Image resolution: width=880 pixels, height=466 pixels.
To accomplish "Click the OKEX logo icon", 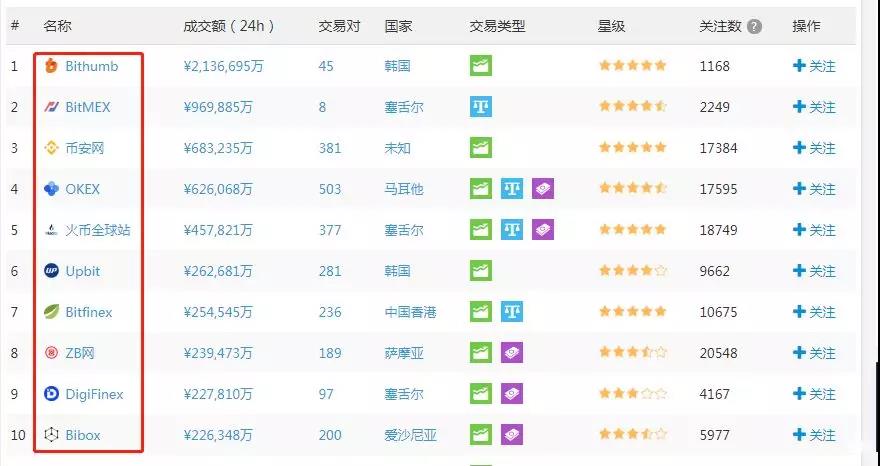I will tap(51, 189).
